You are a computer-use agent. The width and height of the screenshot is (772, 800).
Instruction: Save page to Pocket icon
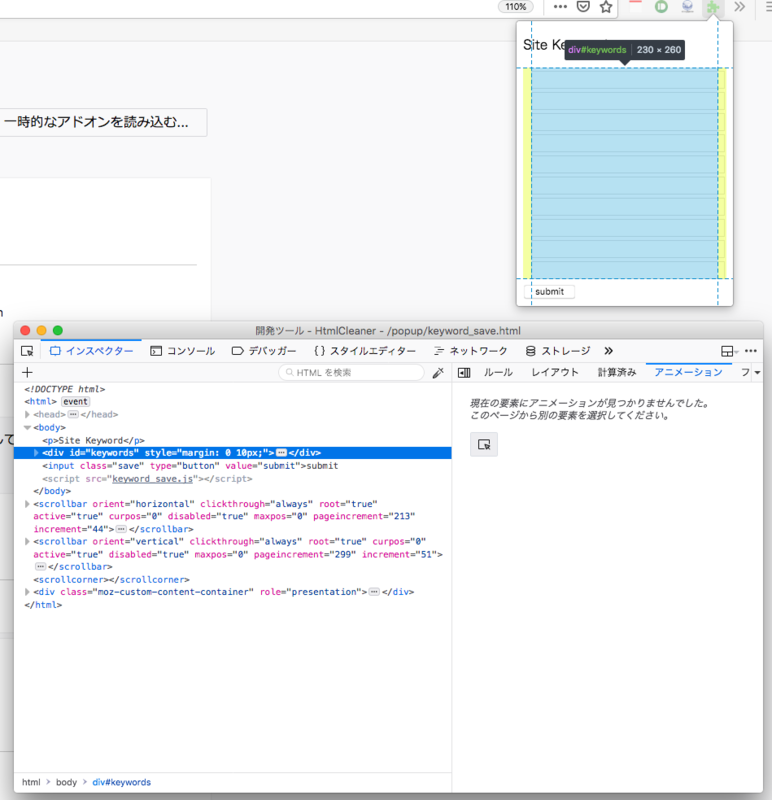point(583,7)
